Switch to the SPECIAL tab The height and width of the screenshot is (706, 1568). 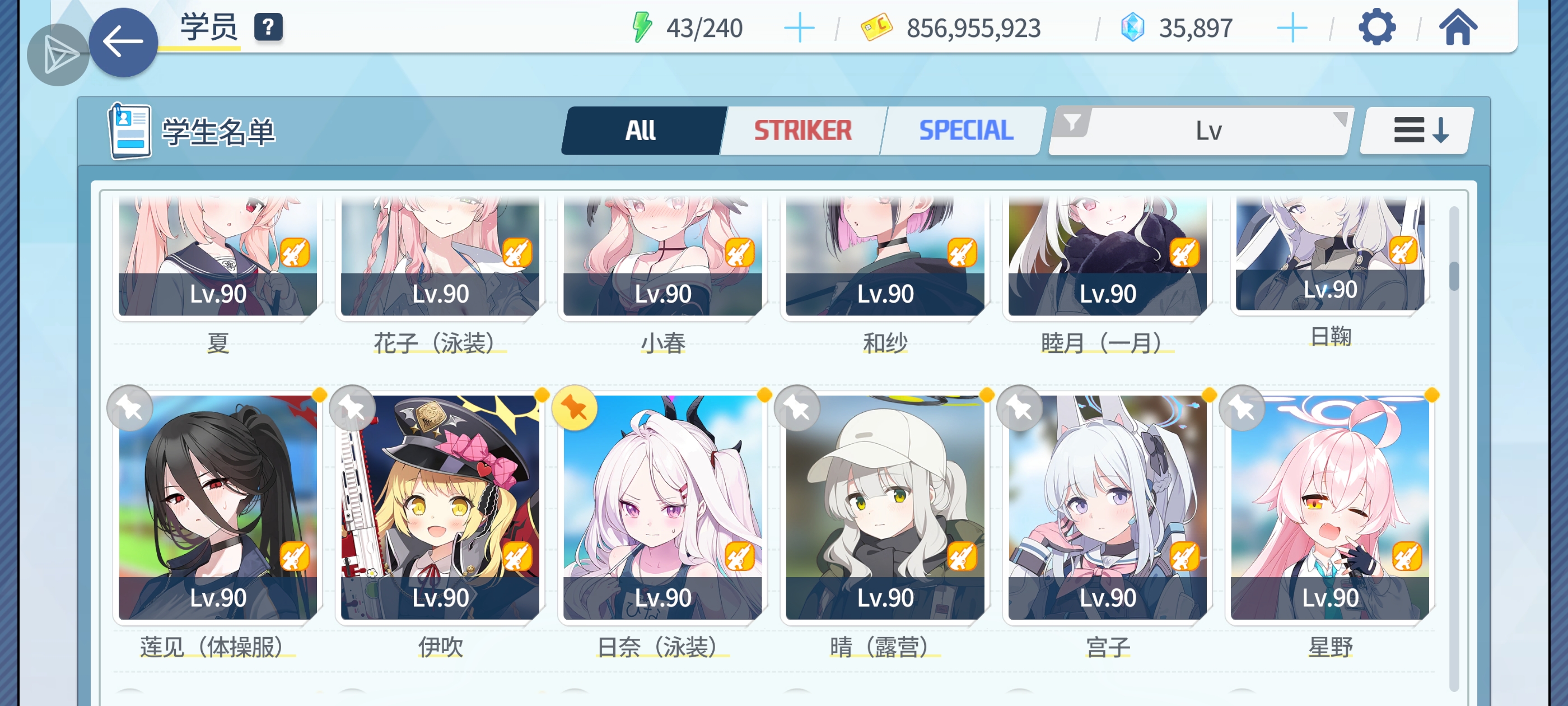click(966, 131)
